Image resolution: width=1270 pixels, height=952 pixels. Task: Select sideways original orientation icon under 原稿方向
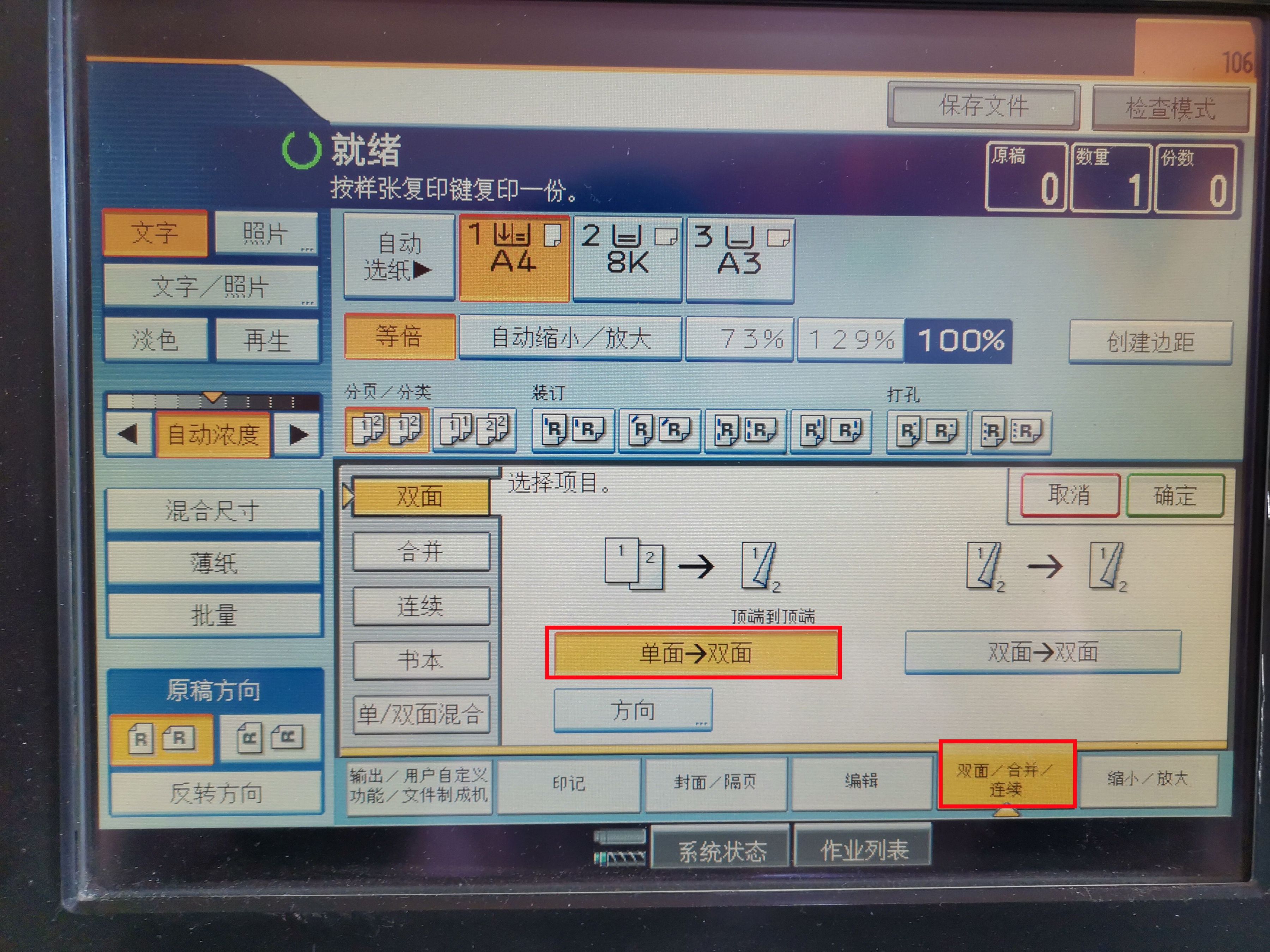[271, 738]
